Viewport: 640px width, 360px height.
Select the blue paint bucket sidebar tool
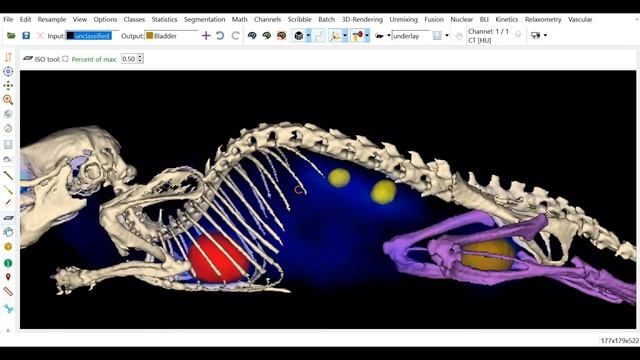[x=8, y=232]
